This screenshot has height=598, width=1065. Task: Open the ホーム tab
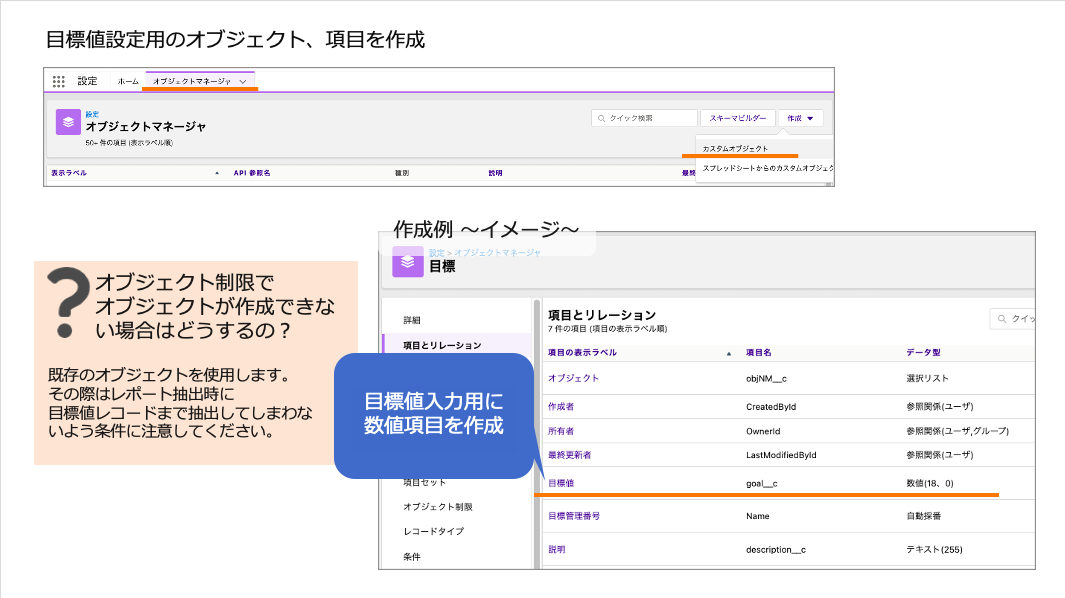128,82
